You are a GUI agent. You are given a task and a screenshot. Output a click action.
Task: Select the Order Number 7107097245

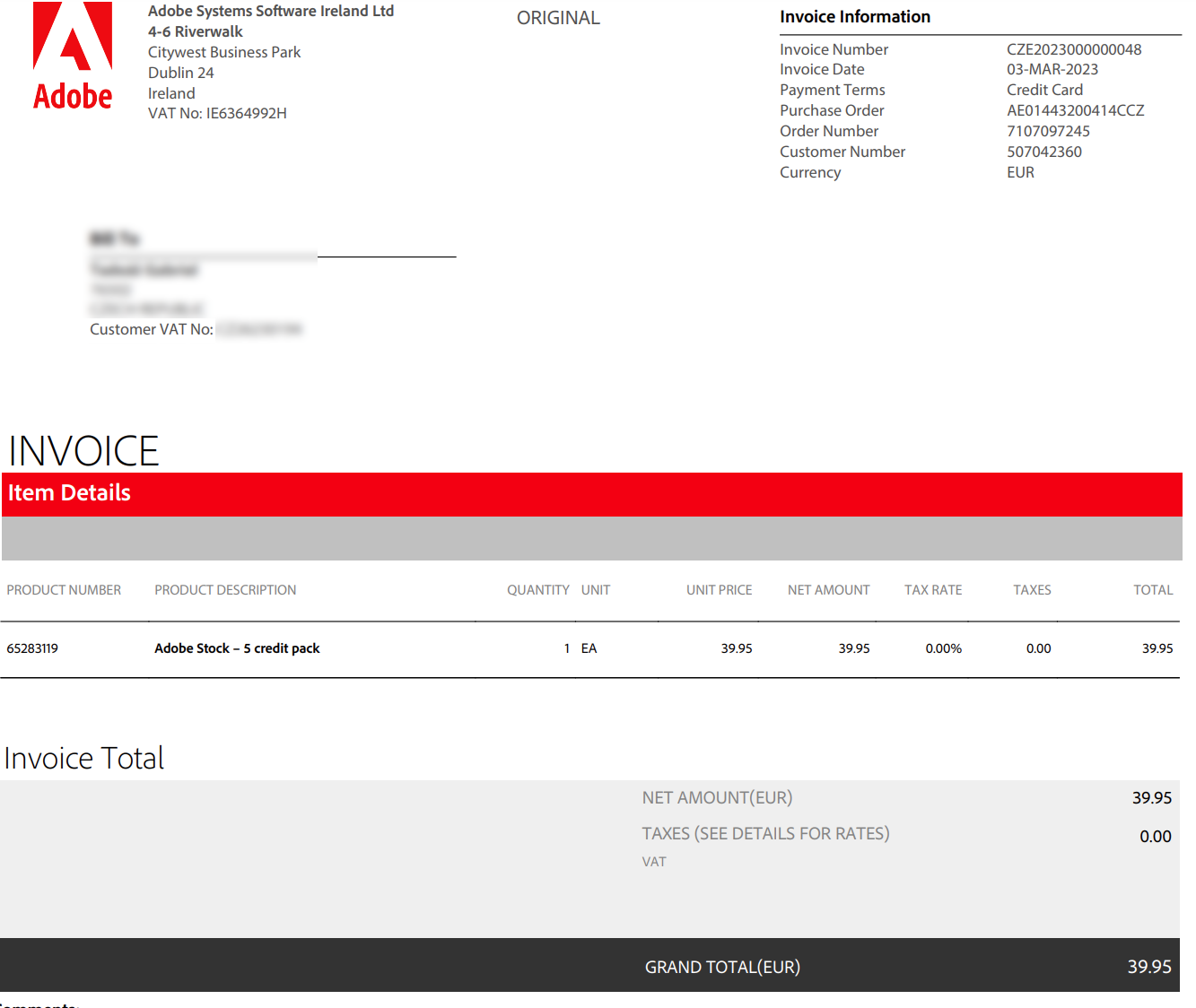(1048, 131)
